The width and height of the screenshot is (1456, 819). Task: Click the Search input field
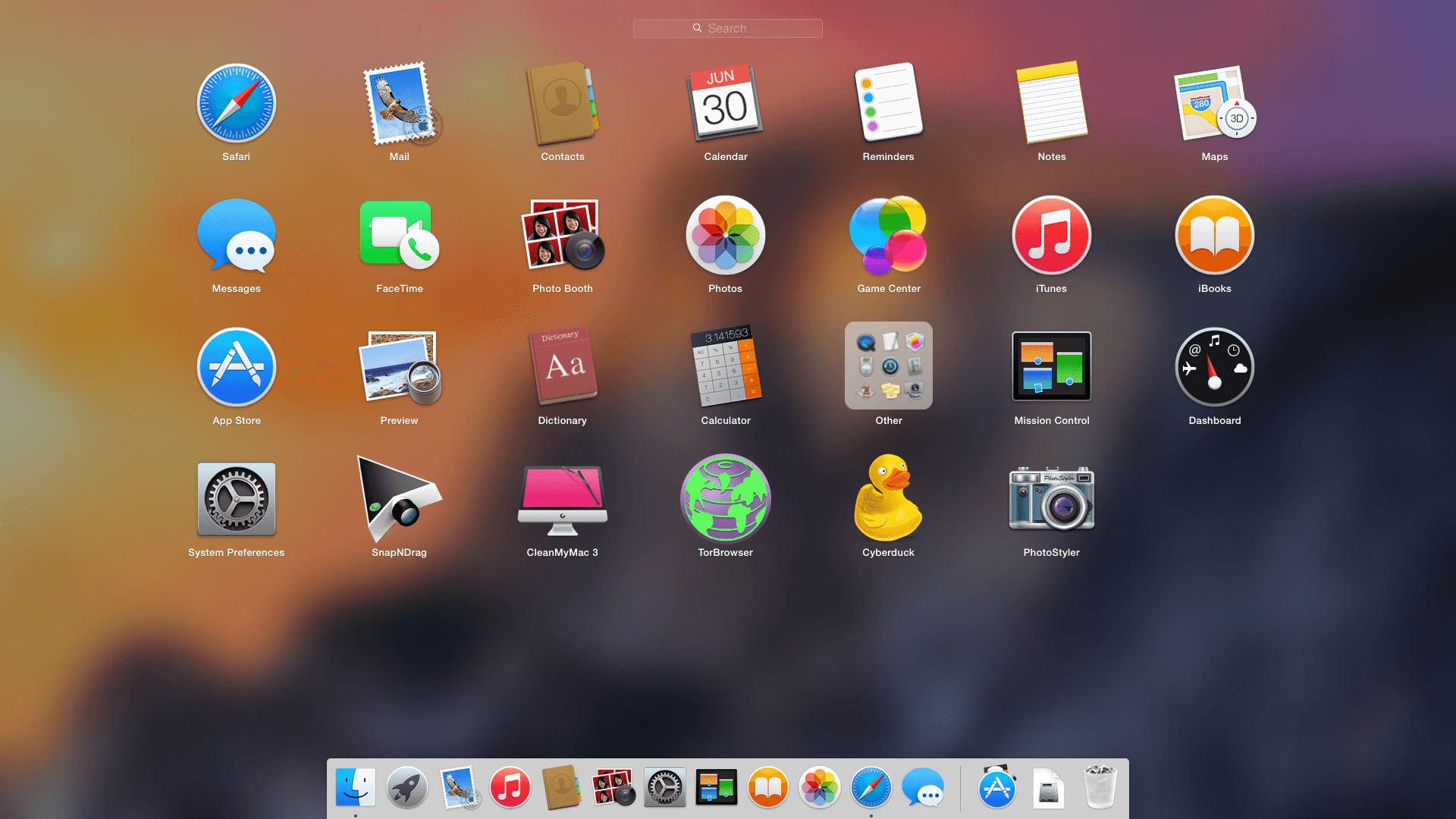pyautogui.click(x=728, y=27)
